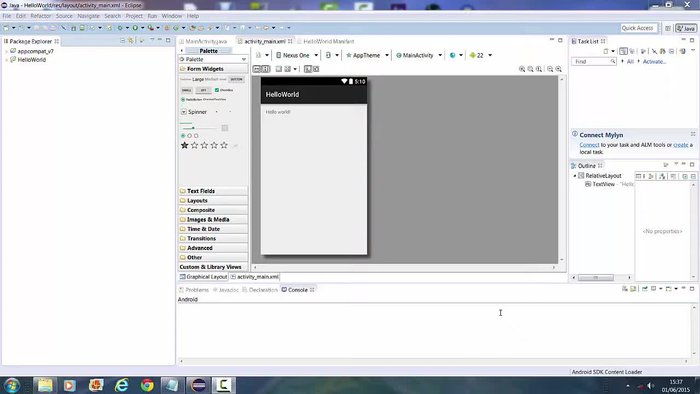
Task: Click the Activate... link in Task List
Action: 654,62
